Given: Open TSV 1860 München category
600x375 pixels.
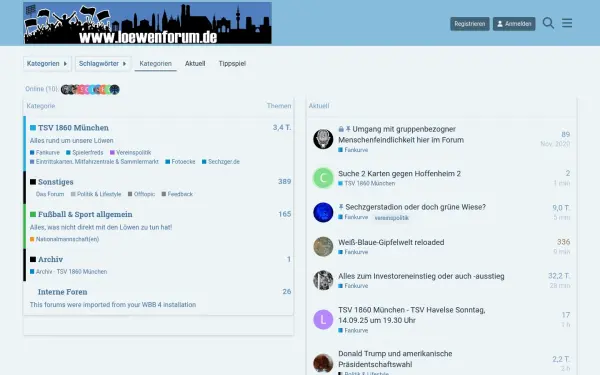Looking at the screenshot, I should [73, 128].
